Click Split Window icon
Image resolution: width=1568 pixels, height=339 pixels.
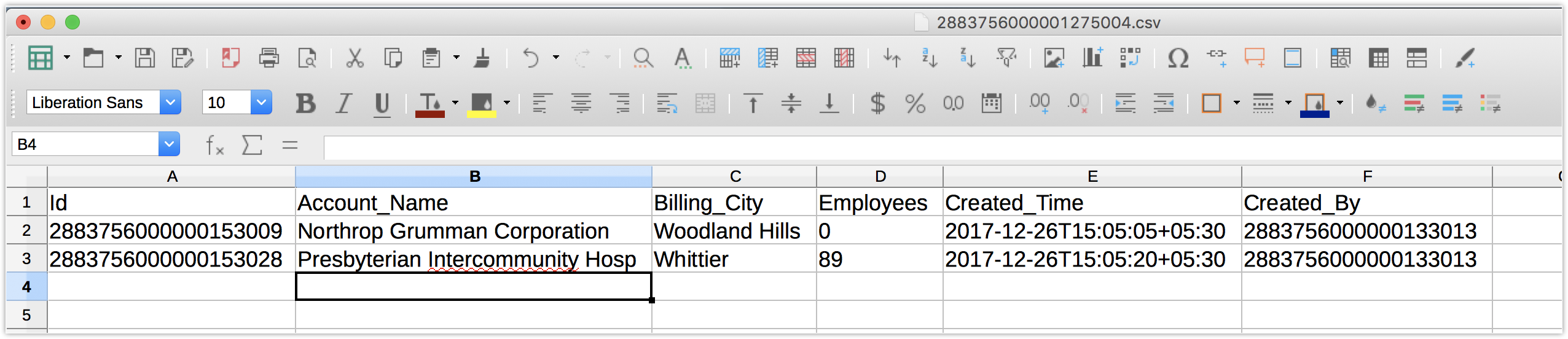pos(1417,58)
